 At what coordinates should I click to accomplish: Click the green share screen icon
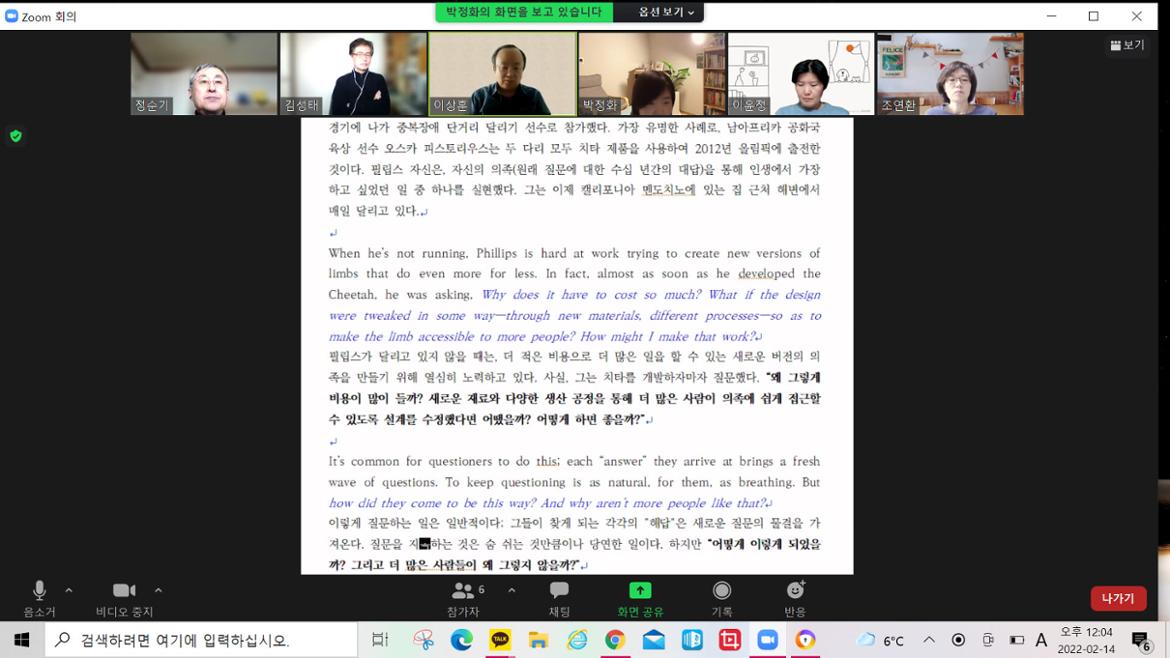[640, 591]
